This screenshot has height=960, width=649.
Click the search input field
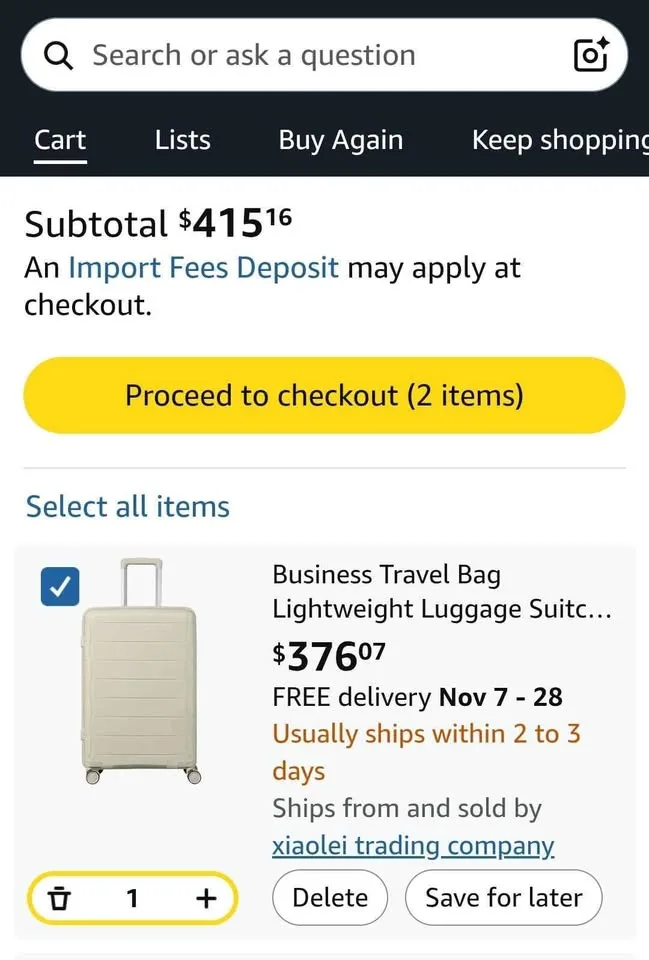(300, 55)
